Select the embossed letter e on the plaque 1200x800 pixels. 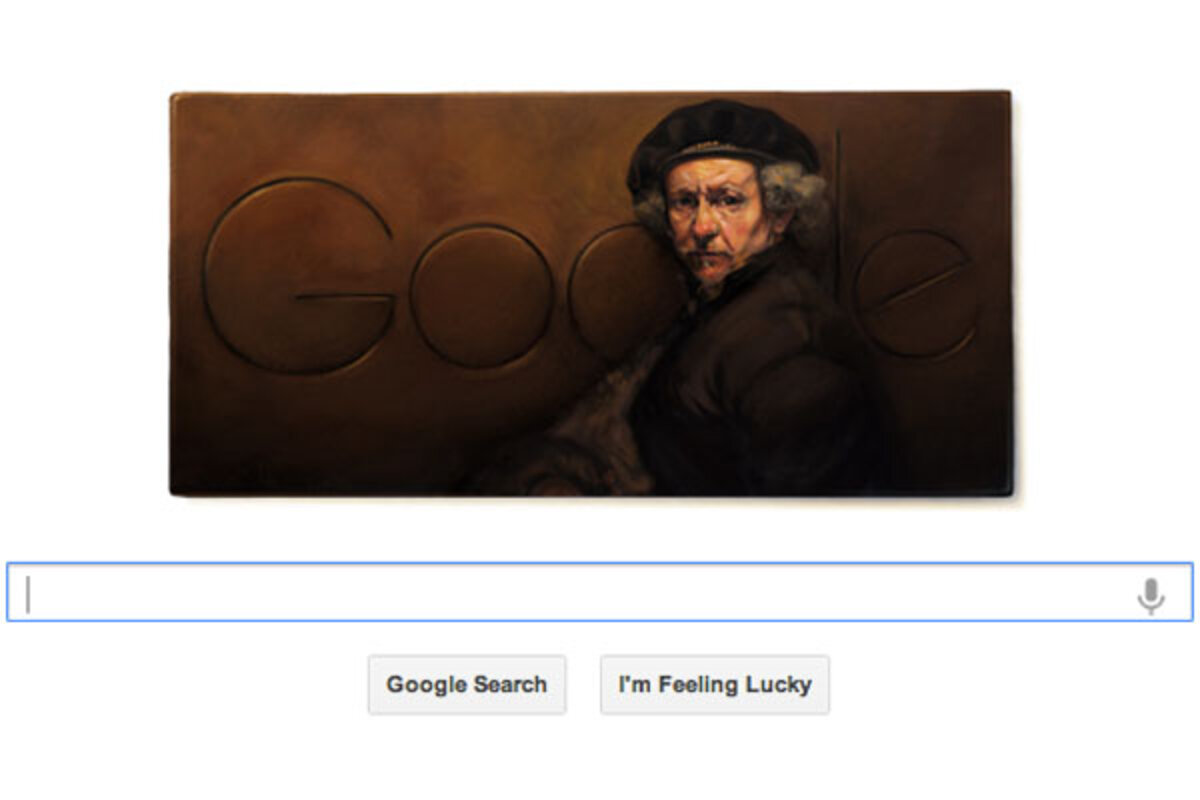tap(915, 295)
